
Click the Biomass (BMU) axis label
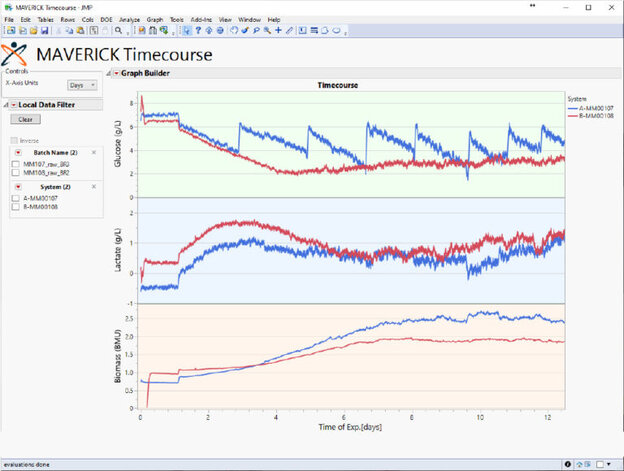point(117,356)
